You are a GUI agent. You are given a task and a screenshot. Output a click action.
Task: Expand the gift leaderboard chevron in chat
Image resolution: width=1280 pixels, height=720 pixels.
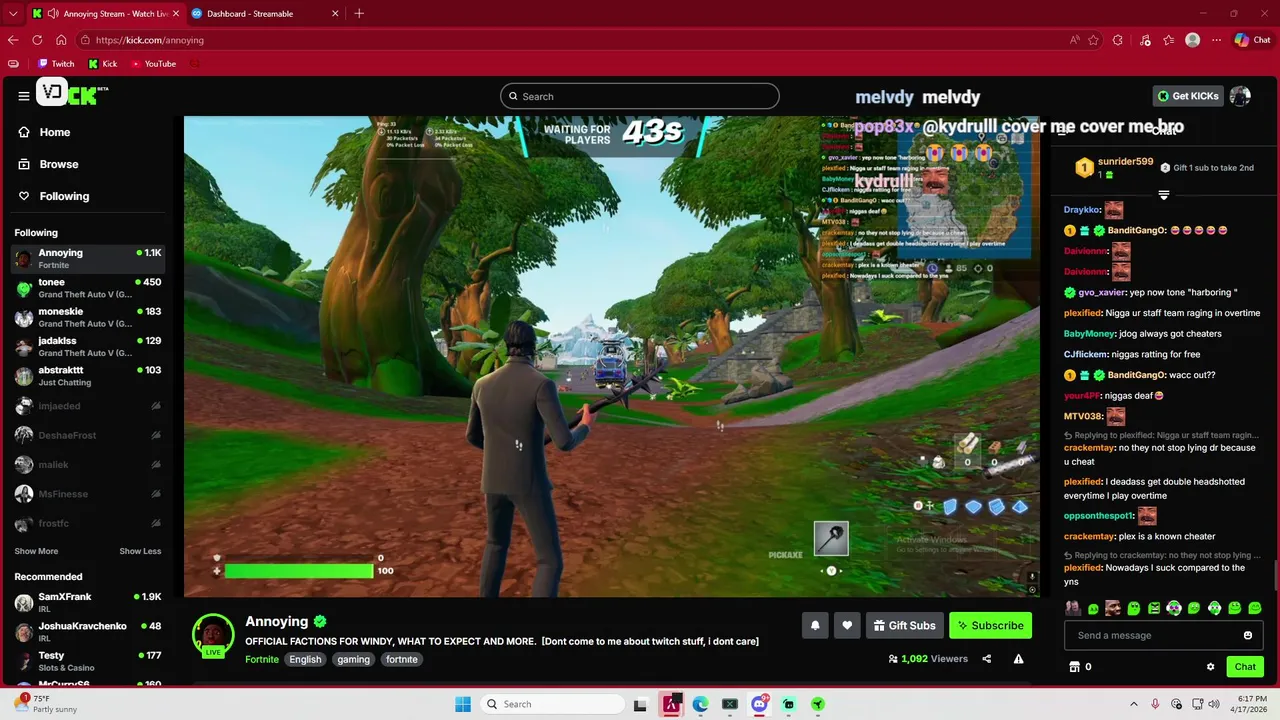point(1163,195)
